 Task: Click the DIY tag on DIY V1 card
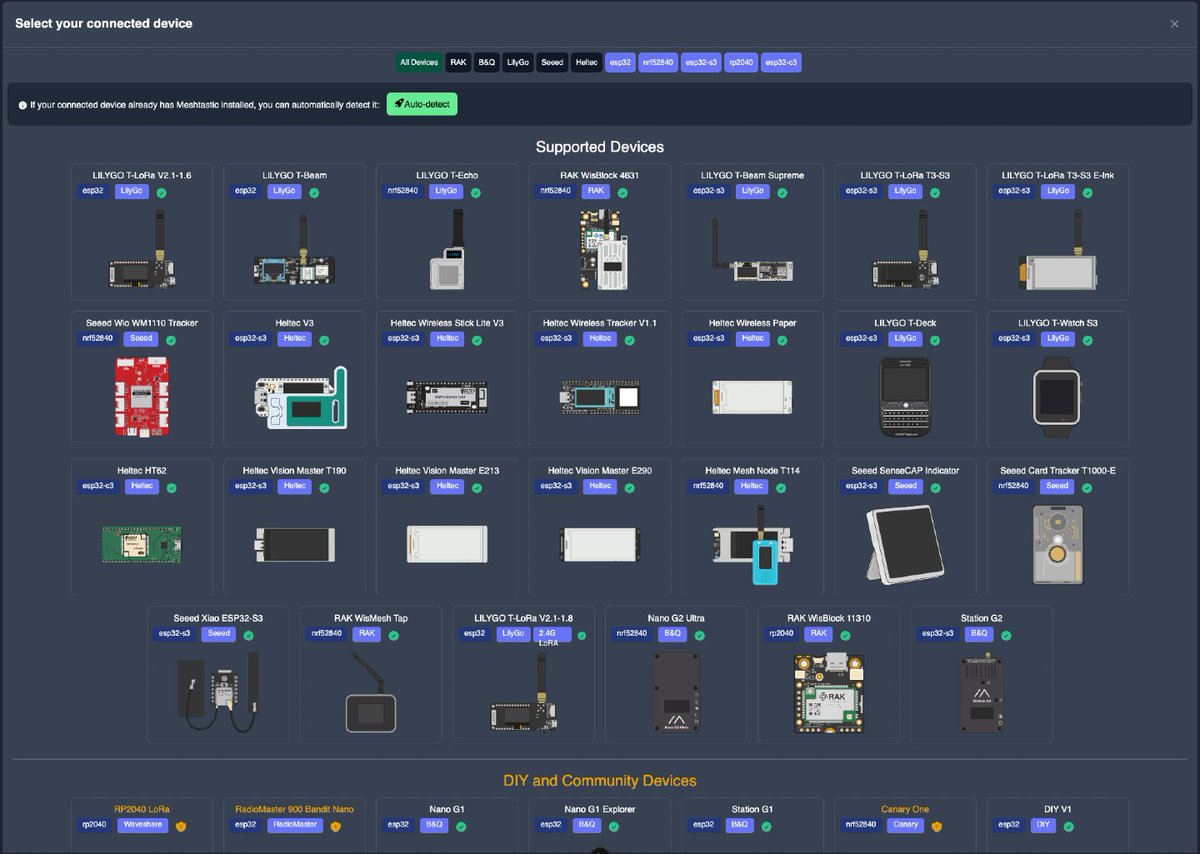point(1043,825)
